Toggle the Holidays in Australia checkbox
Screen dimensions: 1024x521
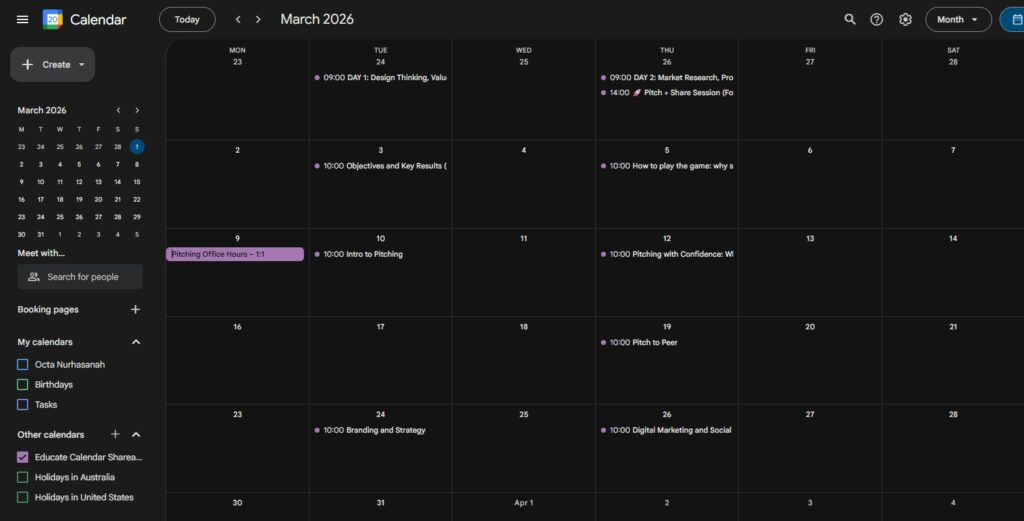tap(23, 477)
